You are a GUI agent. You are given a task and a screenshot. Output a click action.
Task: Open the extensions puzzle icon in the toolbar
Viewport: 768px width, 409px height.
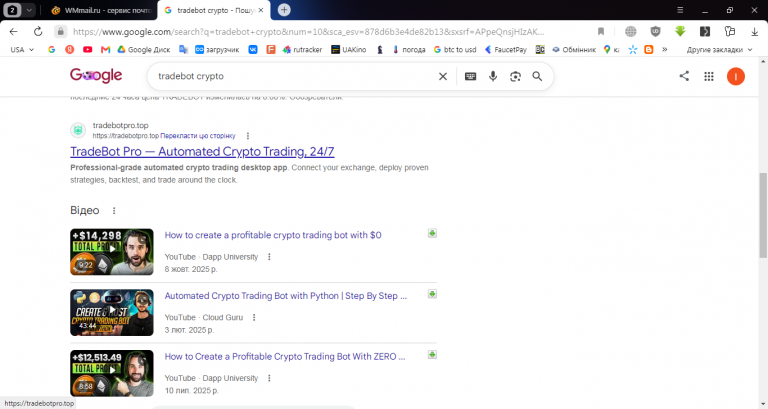click(x=730, y=32)
